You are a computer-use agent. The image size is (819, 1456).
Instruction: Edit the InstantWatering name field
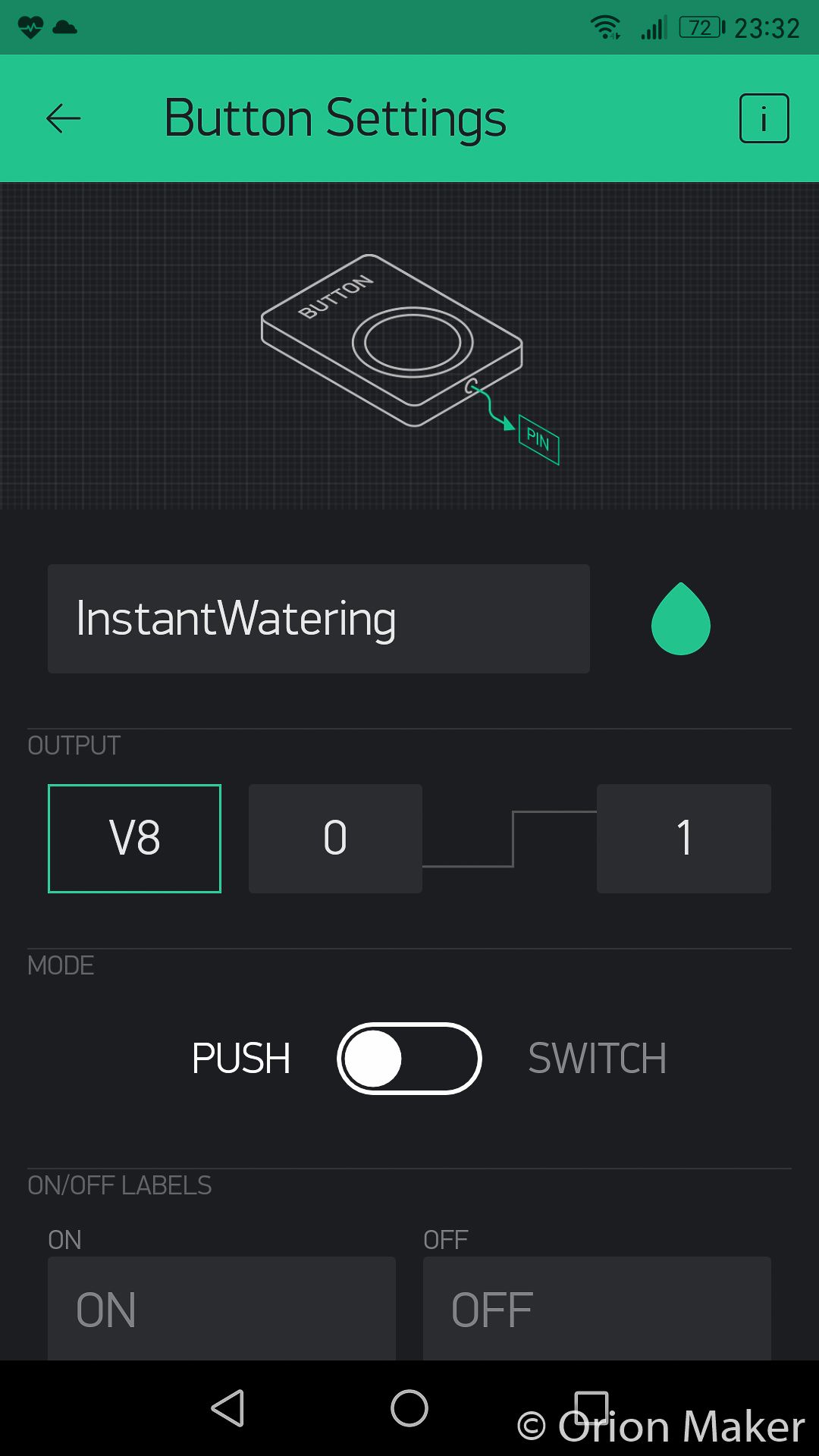[x=318, y=618]
